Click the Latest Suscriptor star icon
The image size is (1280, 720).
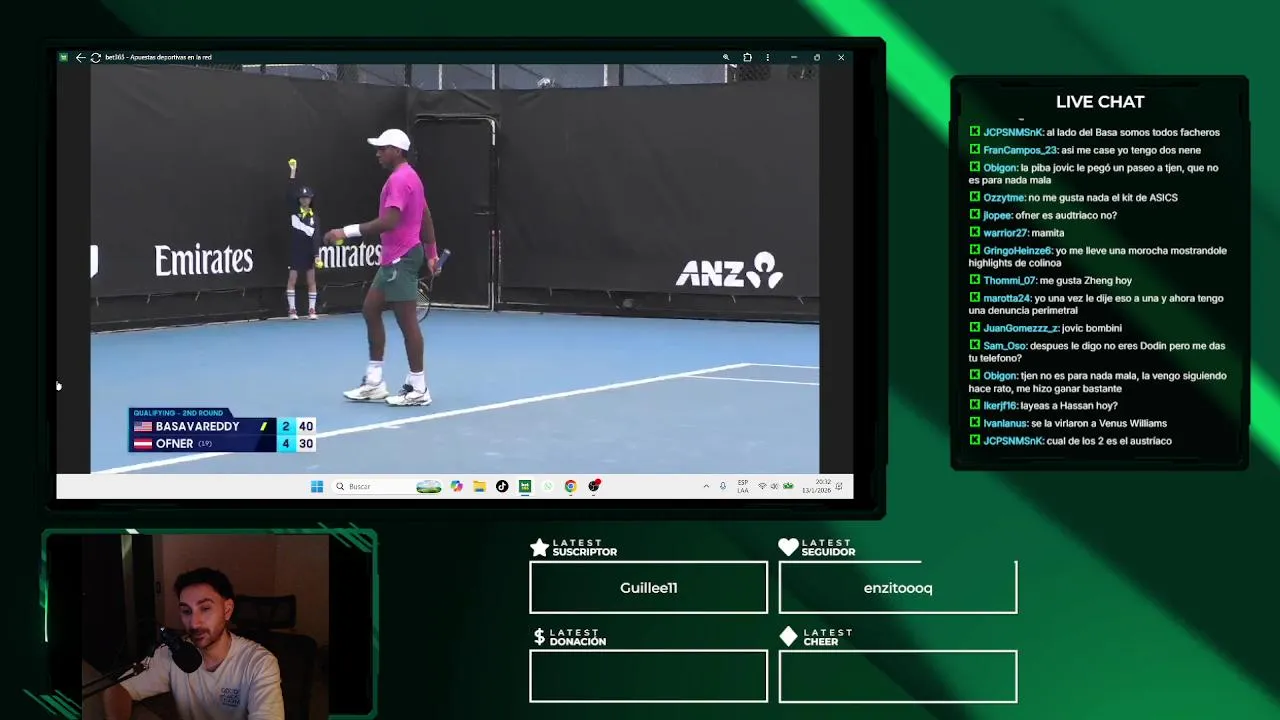click(x=539, y=547)
